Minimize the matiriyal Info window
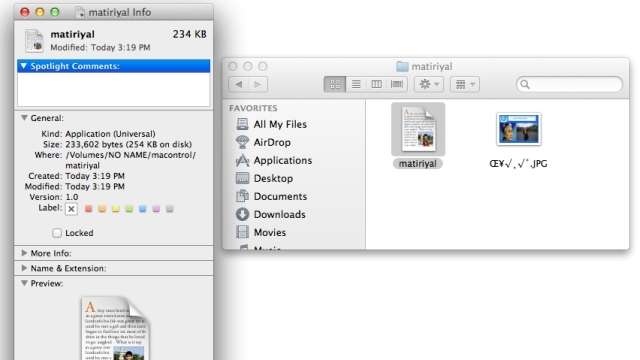This screenshot has width=640, height=360. click(x=40, y=12)
